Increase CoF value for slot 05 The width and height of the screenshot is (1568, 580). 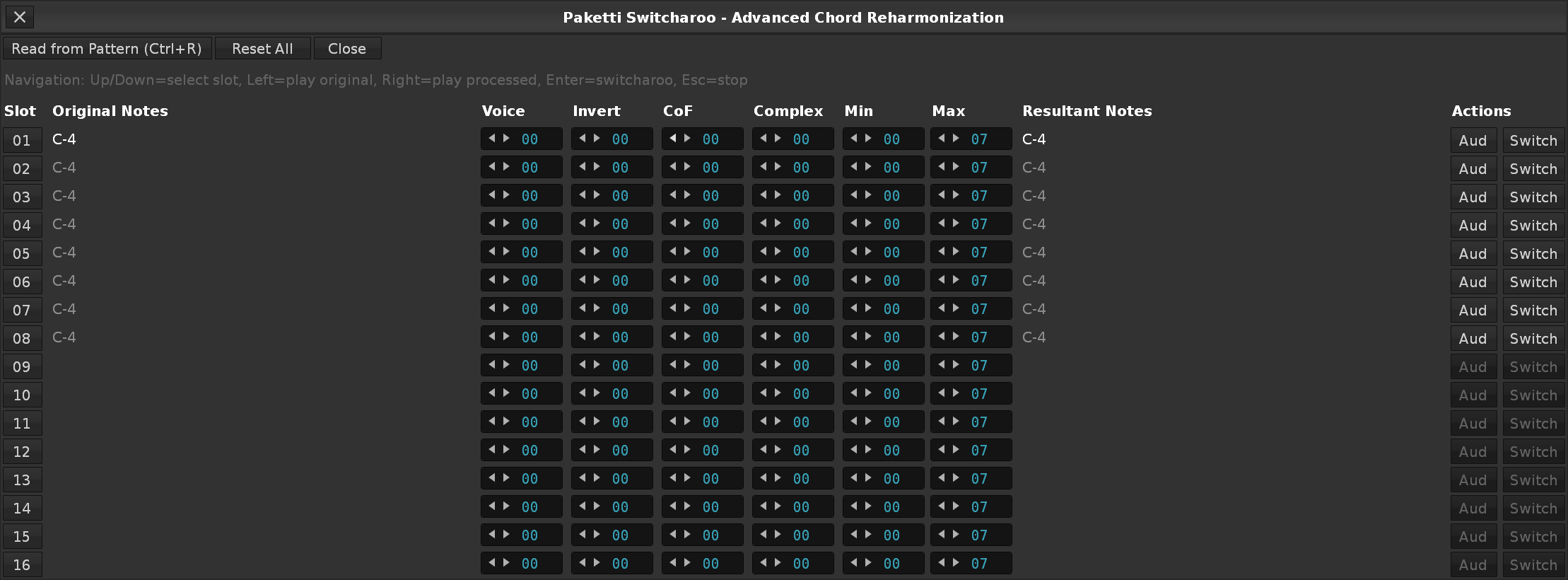(x=687, y=252)
